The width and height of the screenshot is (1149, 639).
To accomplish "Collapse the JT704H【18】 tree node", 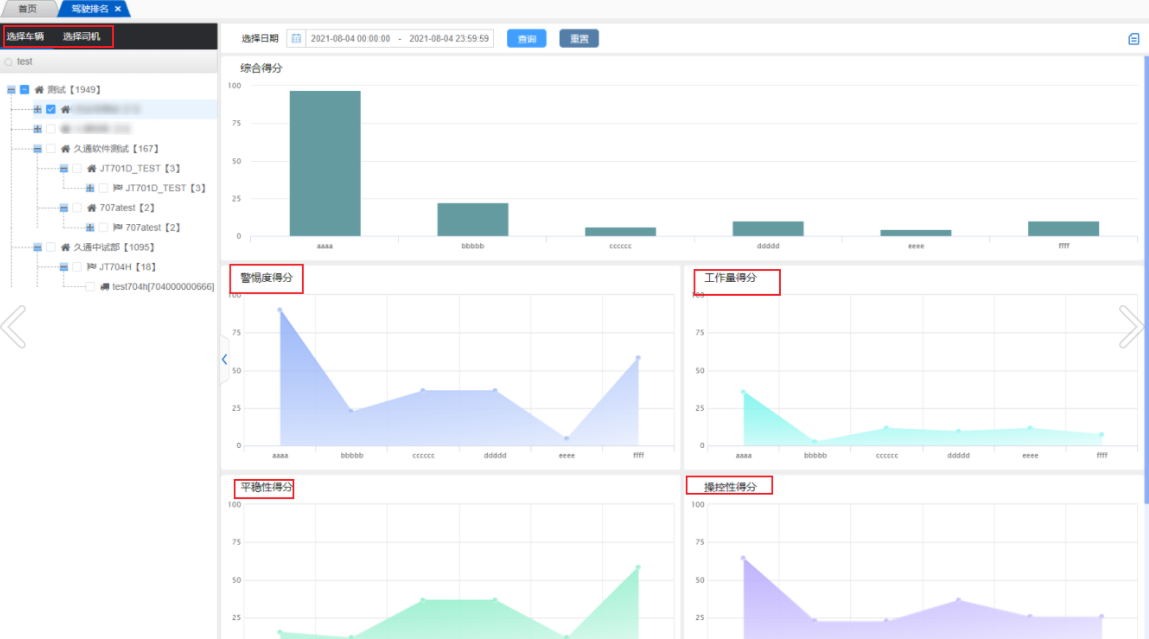I will tap(63, 267).
